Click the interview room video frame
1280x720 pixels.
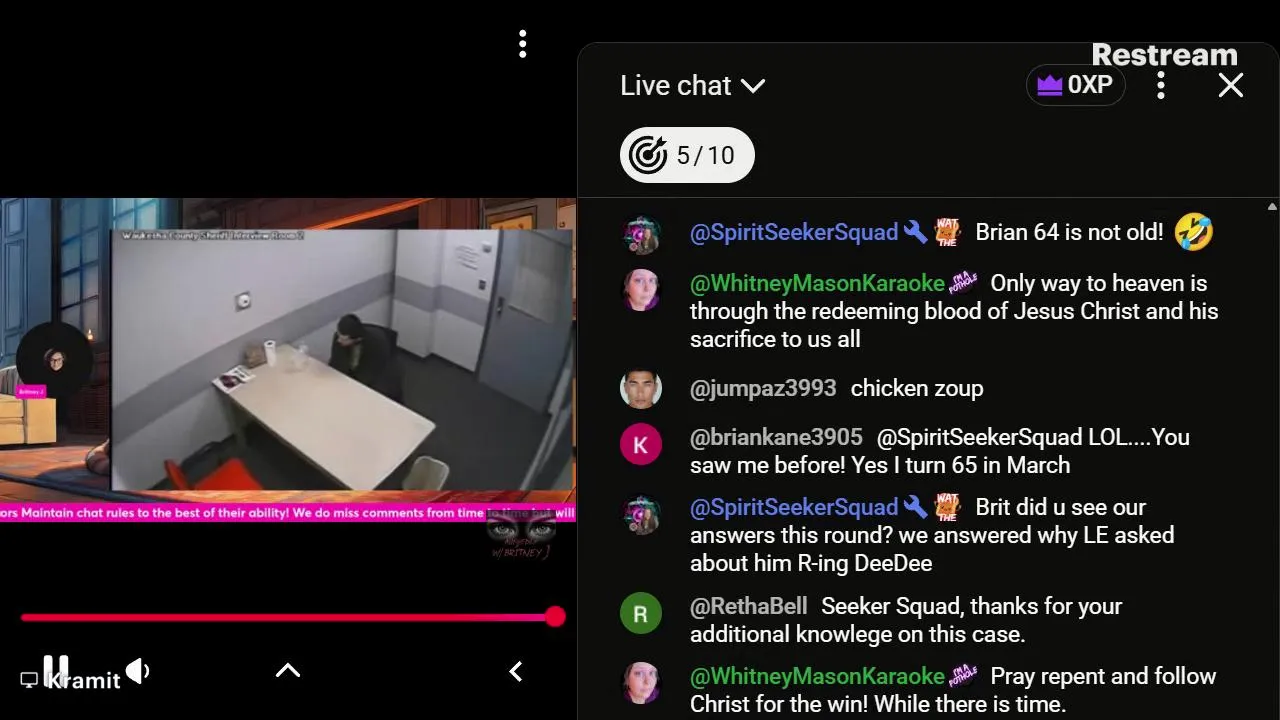[x=340, y=360]
